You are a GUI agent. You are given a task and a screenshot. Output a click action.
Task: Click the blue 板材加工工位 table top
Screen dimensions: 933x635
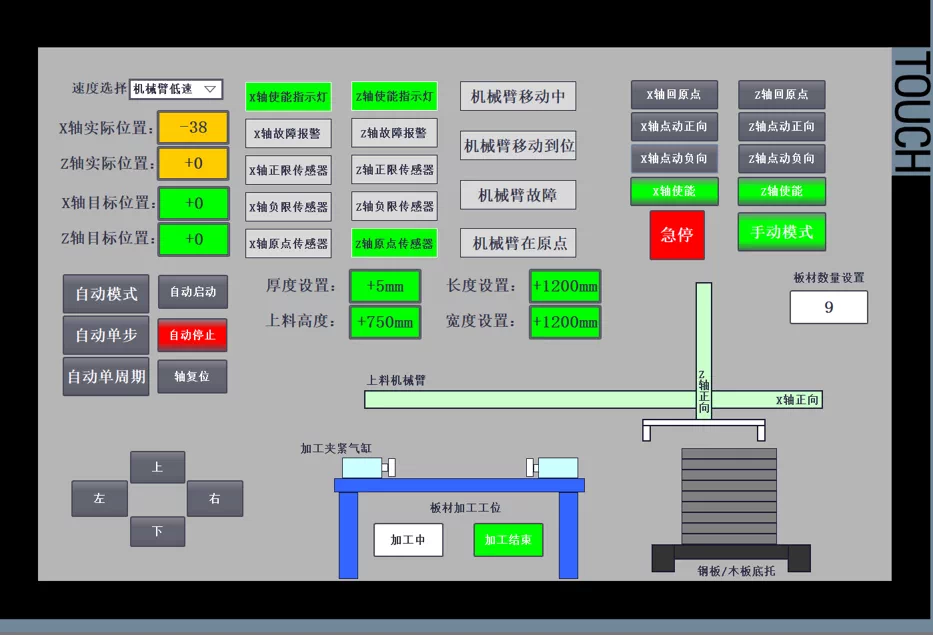pyautogui.click(x=459, y=485)
